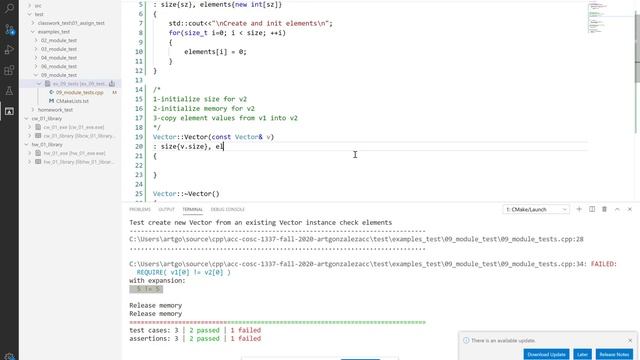The height and width of the screenshot is (360, 640).
Task: Click line number 19 in the gutter
Action: click(x=139, y=137)
